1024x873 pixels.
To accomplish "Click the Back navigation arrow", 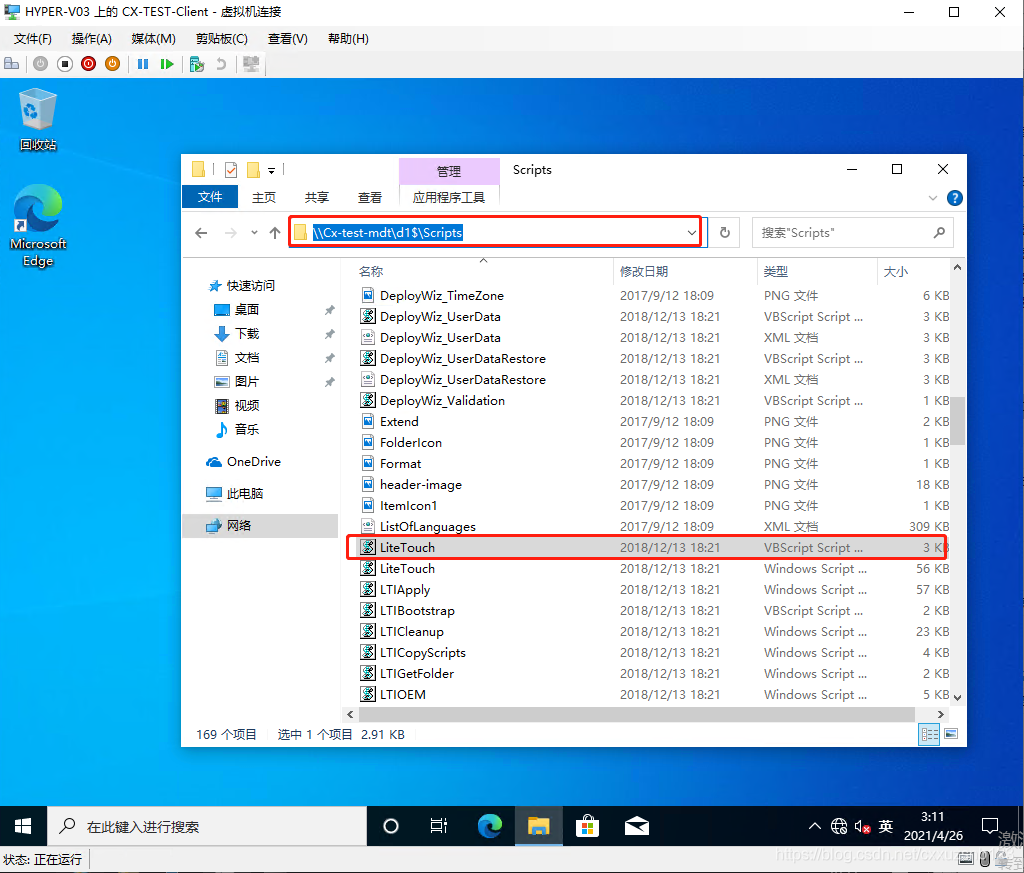I will 201,232.
